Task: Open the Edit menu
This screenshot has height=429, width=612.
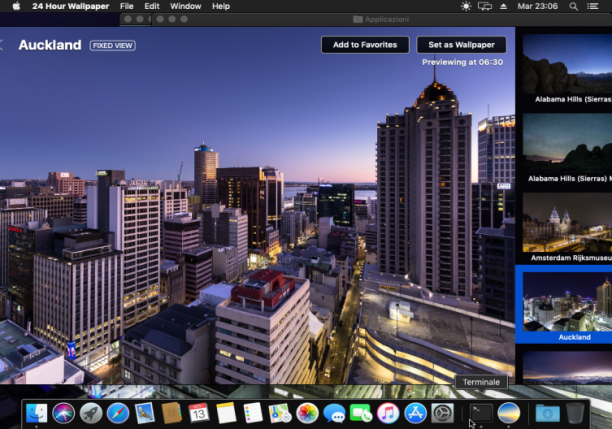Action: 152,6
